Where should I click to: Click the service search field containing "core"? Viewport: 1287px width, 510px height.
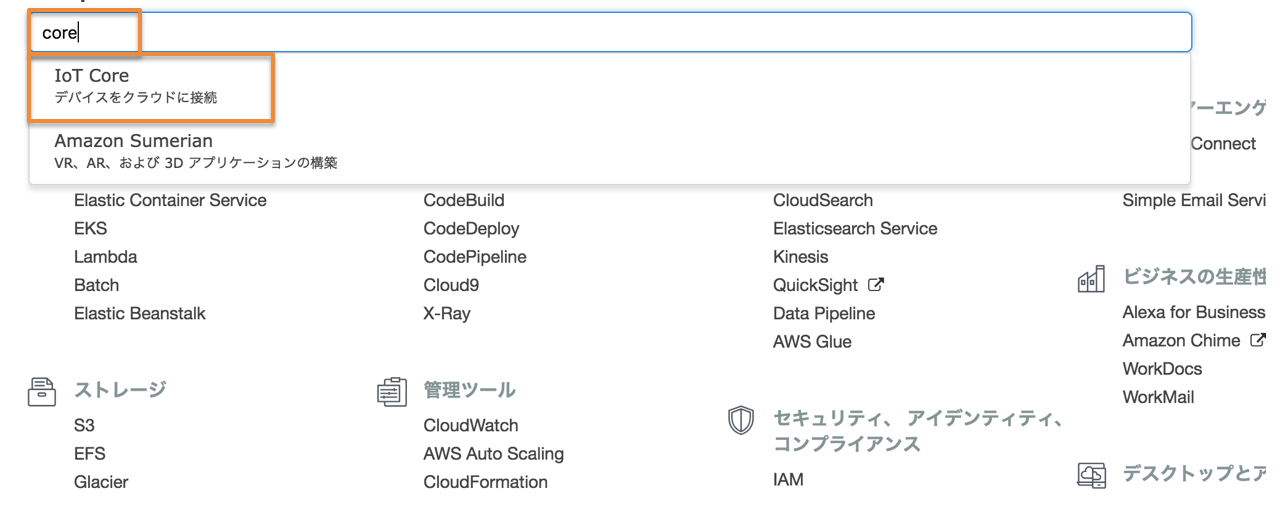[x=610, y=32]
